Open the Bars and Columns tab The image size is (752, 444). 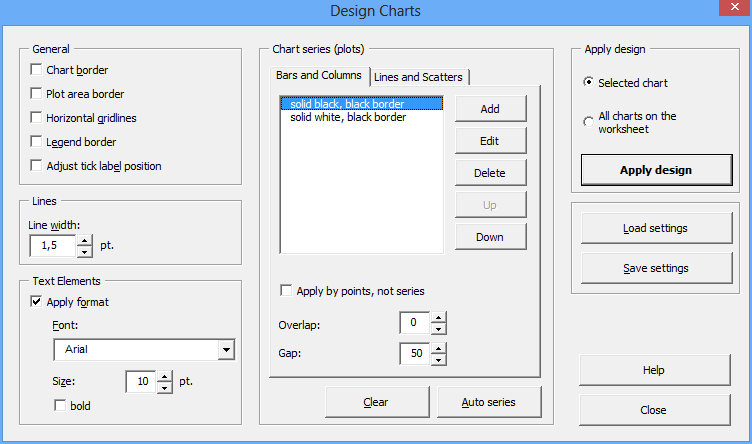coord(319,75)
